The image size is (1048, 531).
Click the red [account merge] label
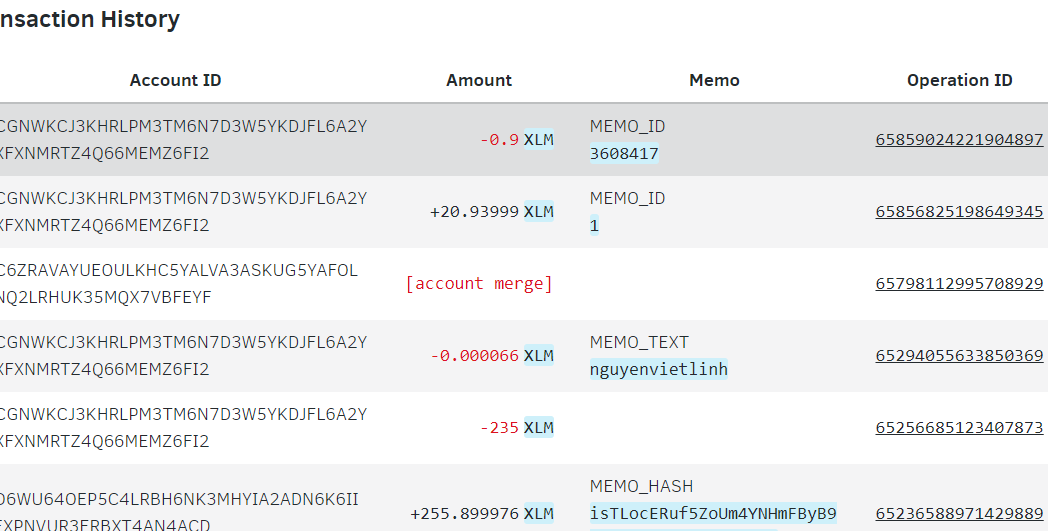[479, 284]
